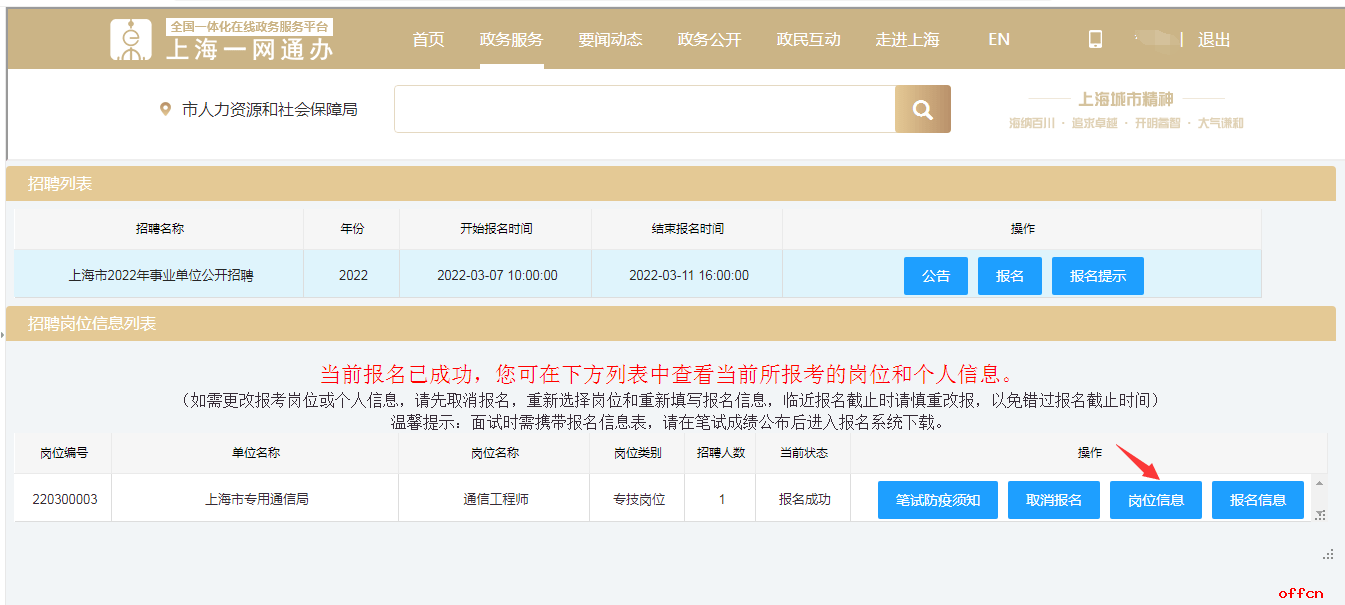
Task: Cancel registration with 取消报名 button
Action: pos(1054,500)
